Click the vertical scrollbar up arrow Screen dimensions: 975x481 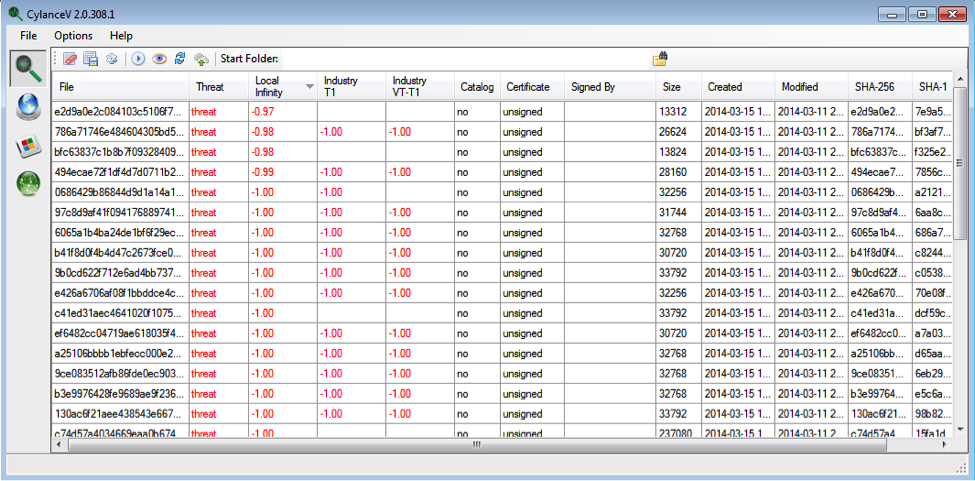[959, 80]
